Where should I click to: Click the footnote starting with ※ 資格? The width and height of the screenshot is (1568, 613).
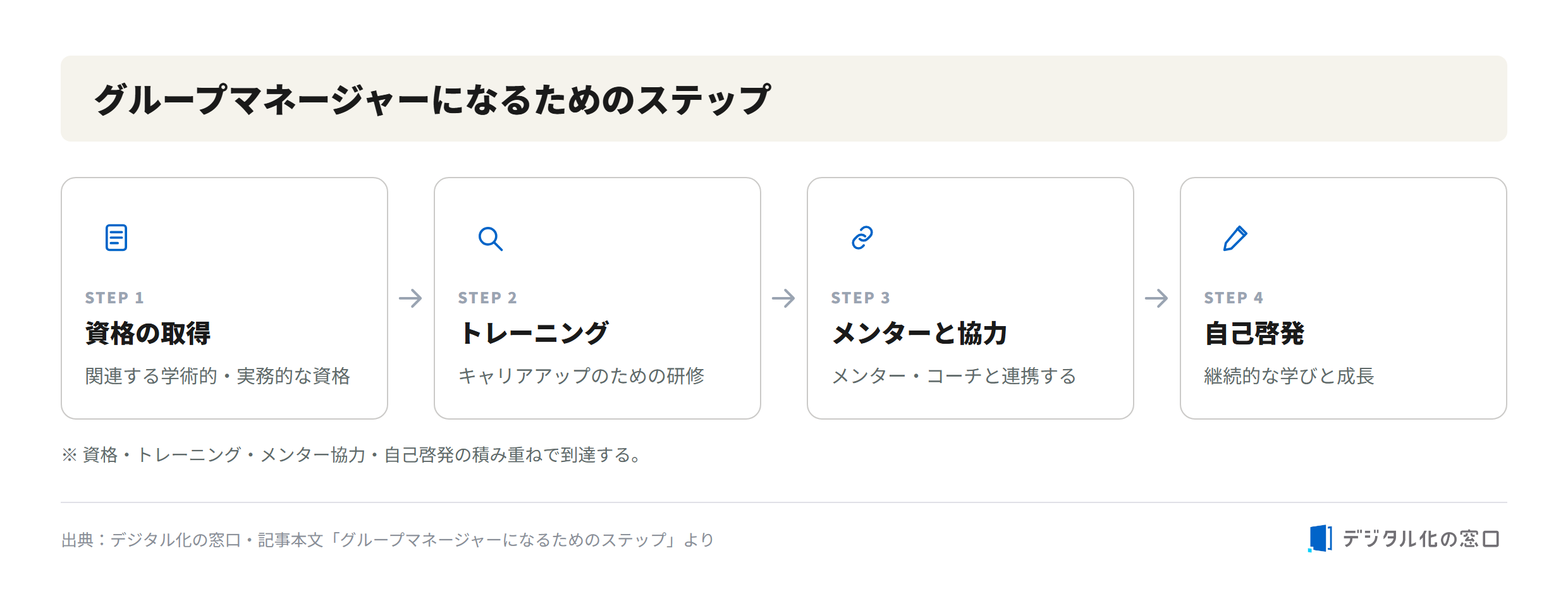coord(352,455)
